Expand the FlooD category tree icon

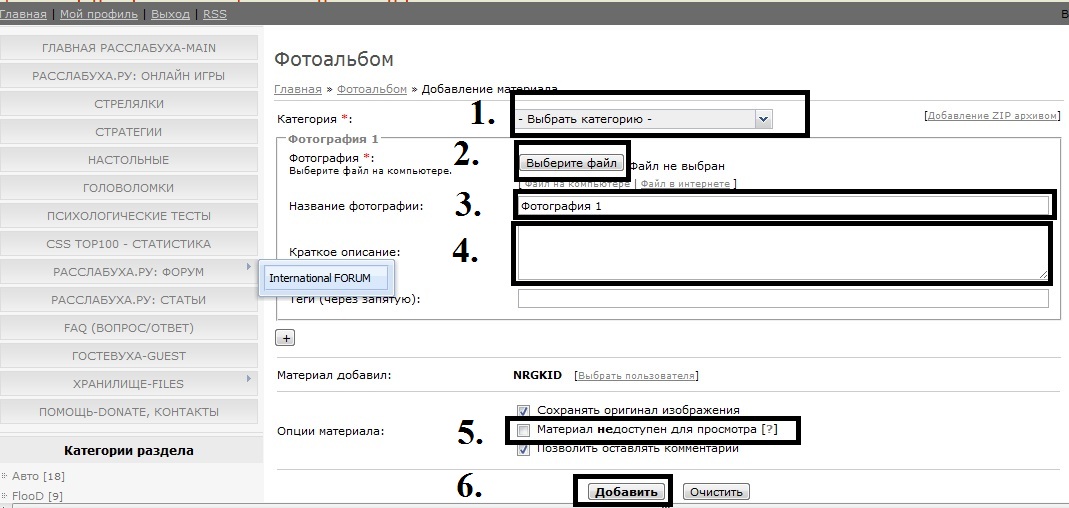[5, 495]
